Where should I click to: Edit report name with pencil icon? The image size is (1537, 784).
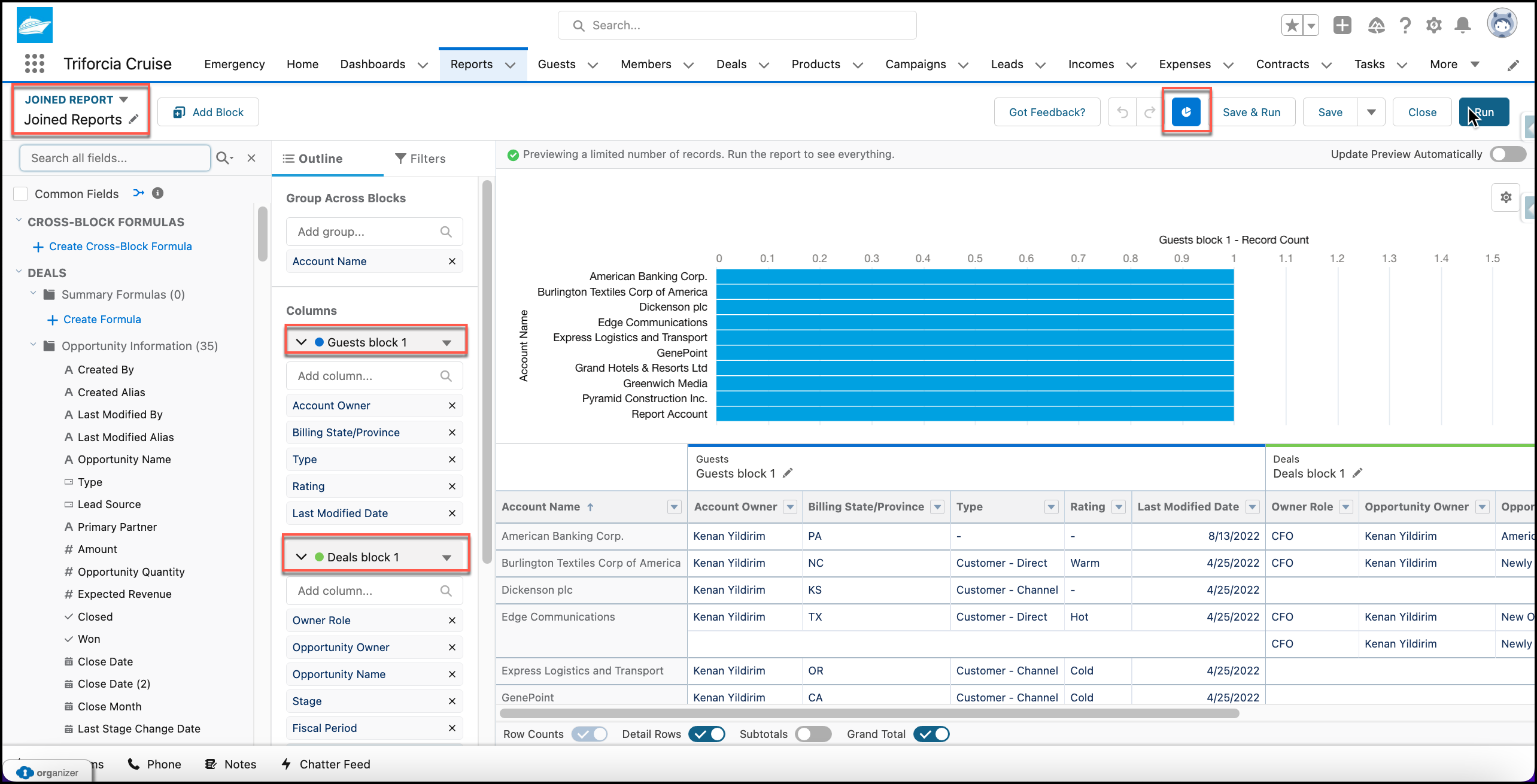pyautogui.click(x=133, y=119)
